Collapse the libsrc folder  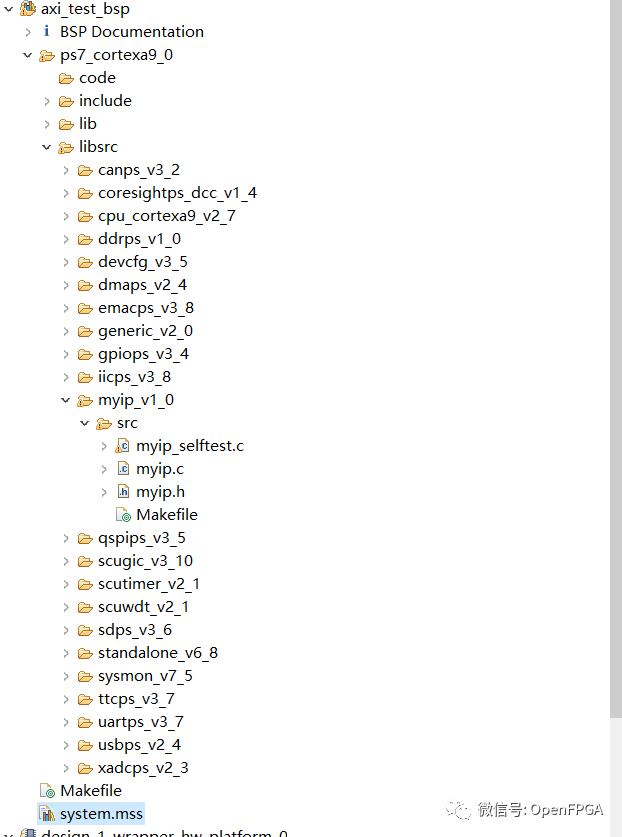pos(47,147)
